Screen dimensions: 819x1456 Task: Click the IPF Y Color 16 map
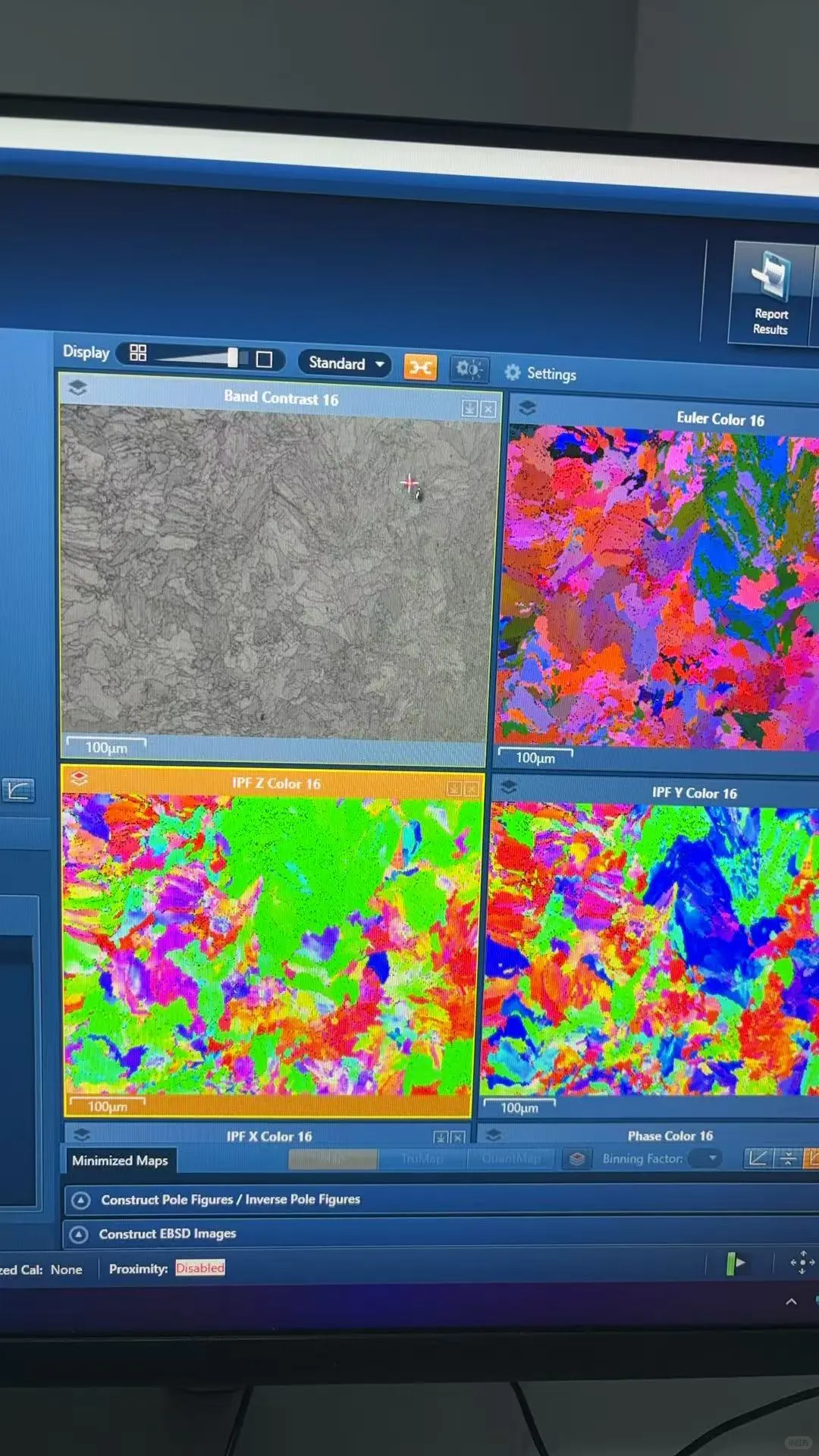click(652, 949)
